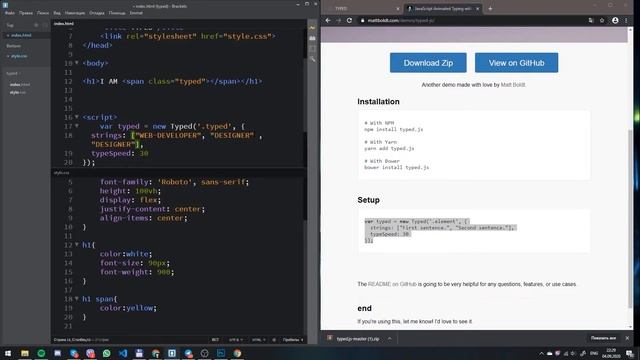Click the Chrome address bar URL
640x360 pixels.
coord(401,20)
